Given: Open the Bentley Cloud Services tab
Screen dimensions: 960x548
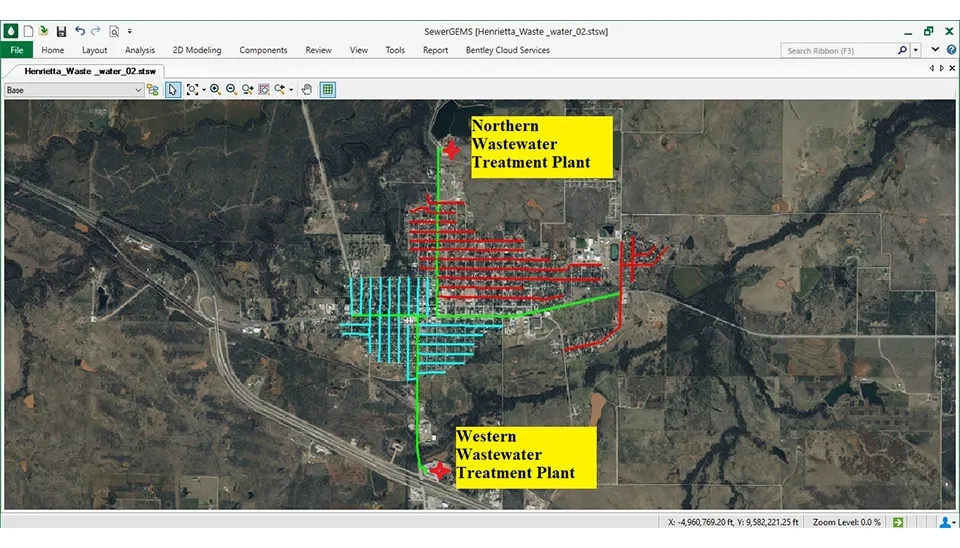Looking at the screenshot, I should pyautogui.click(x=507, y=50).
